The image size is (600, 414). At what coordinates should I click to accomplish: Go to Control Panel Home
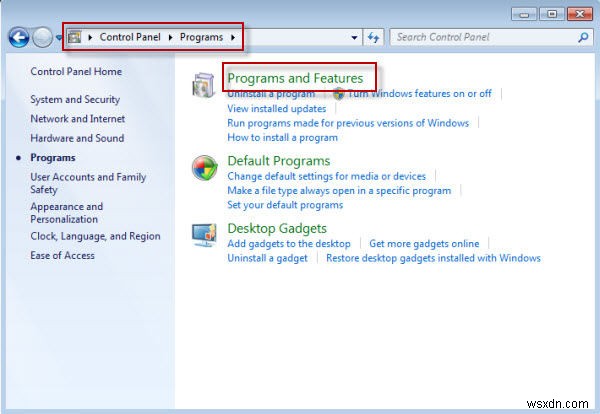tap(76, 72)
